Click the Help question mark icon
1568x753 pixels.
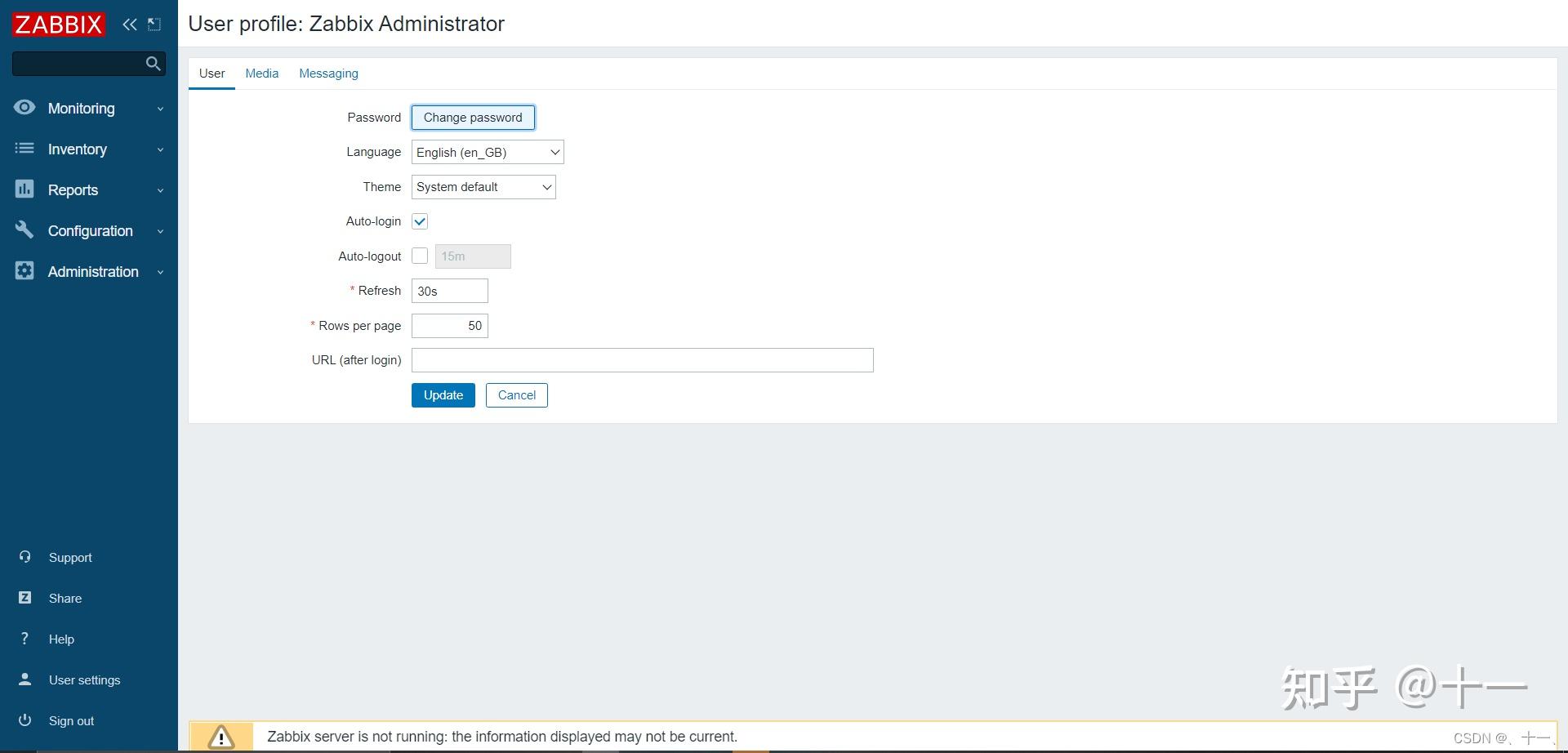click(x=25, y=639)
